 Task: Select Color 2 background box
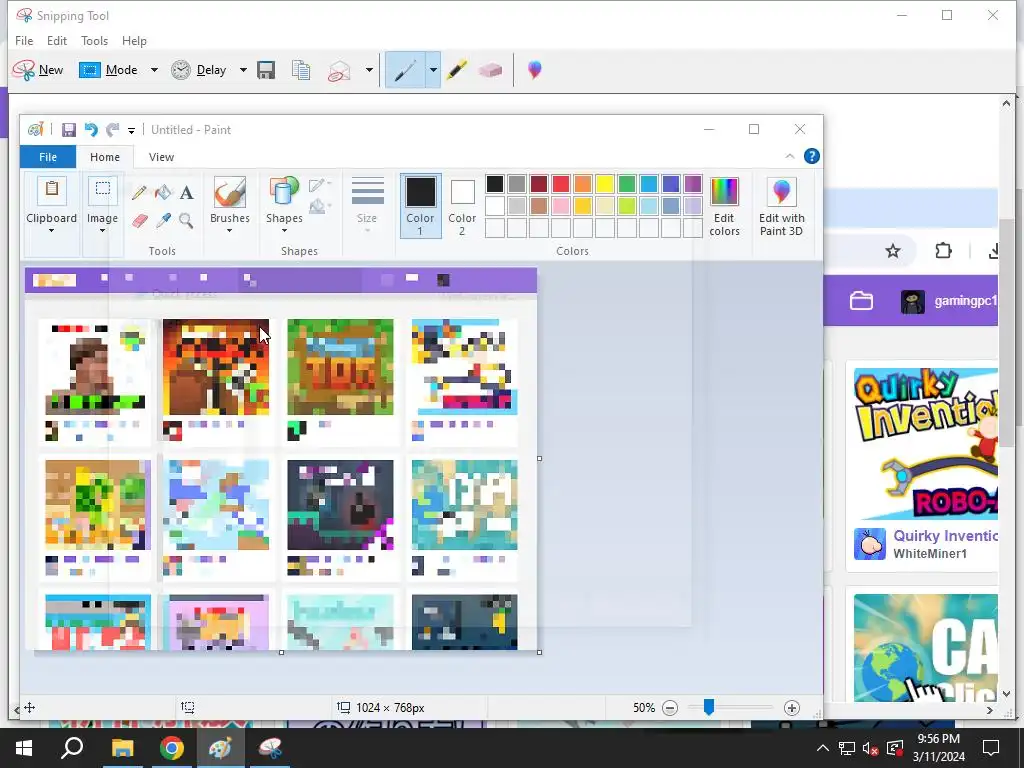(x=462, y=205)
